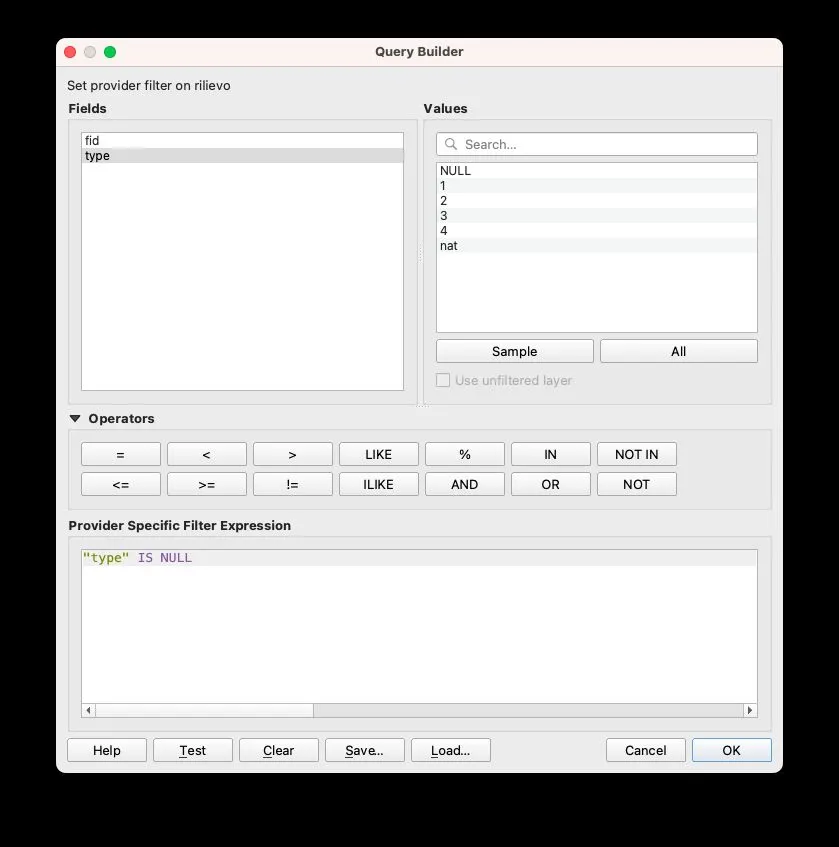Load a saved query with Load
The width and height of the screenshot is (839, 847).
click(450, 750)
